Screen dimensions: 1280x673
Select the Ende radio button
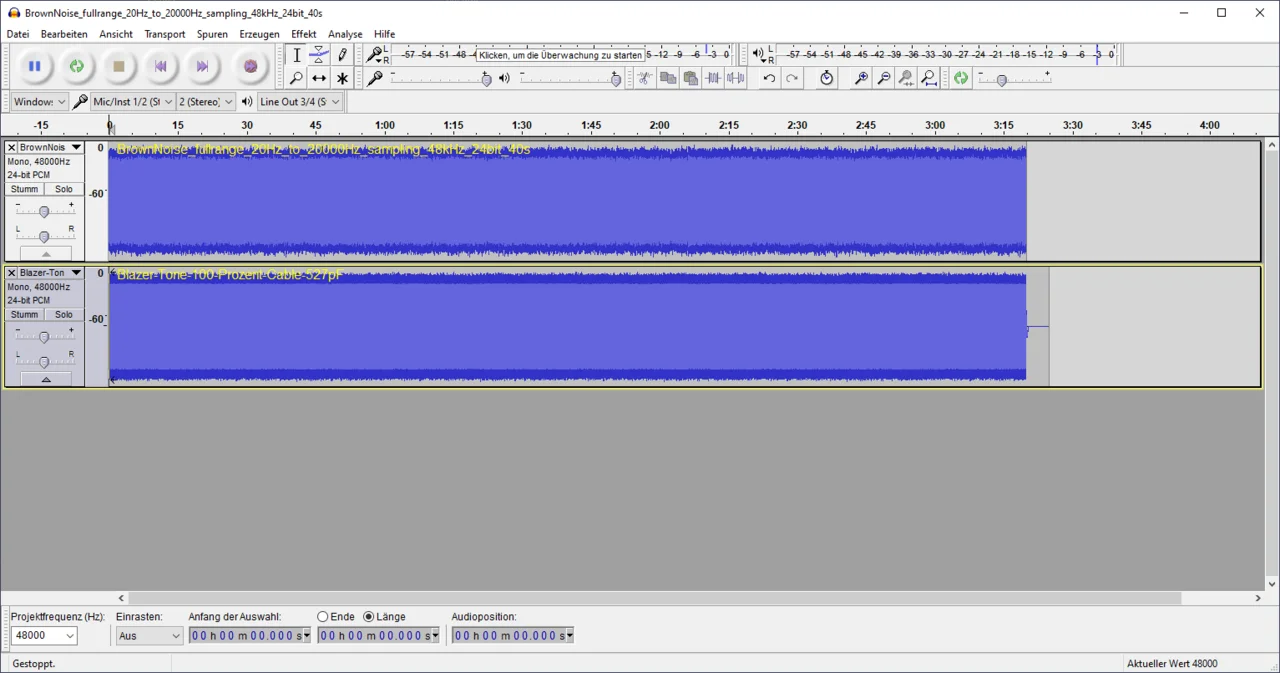pyautogui.click(x=323, y=617)
